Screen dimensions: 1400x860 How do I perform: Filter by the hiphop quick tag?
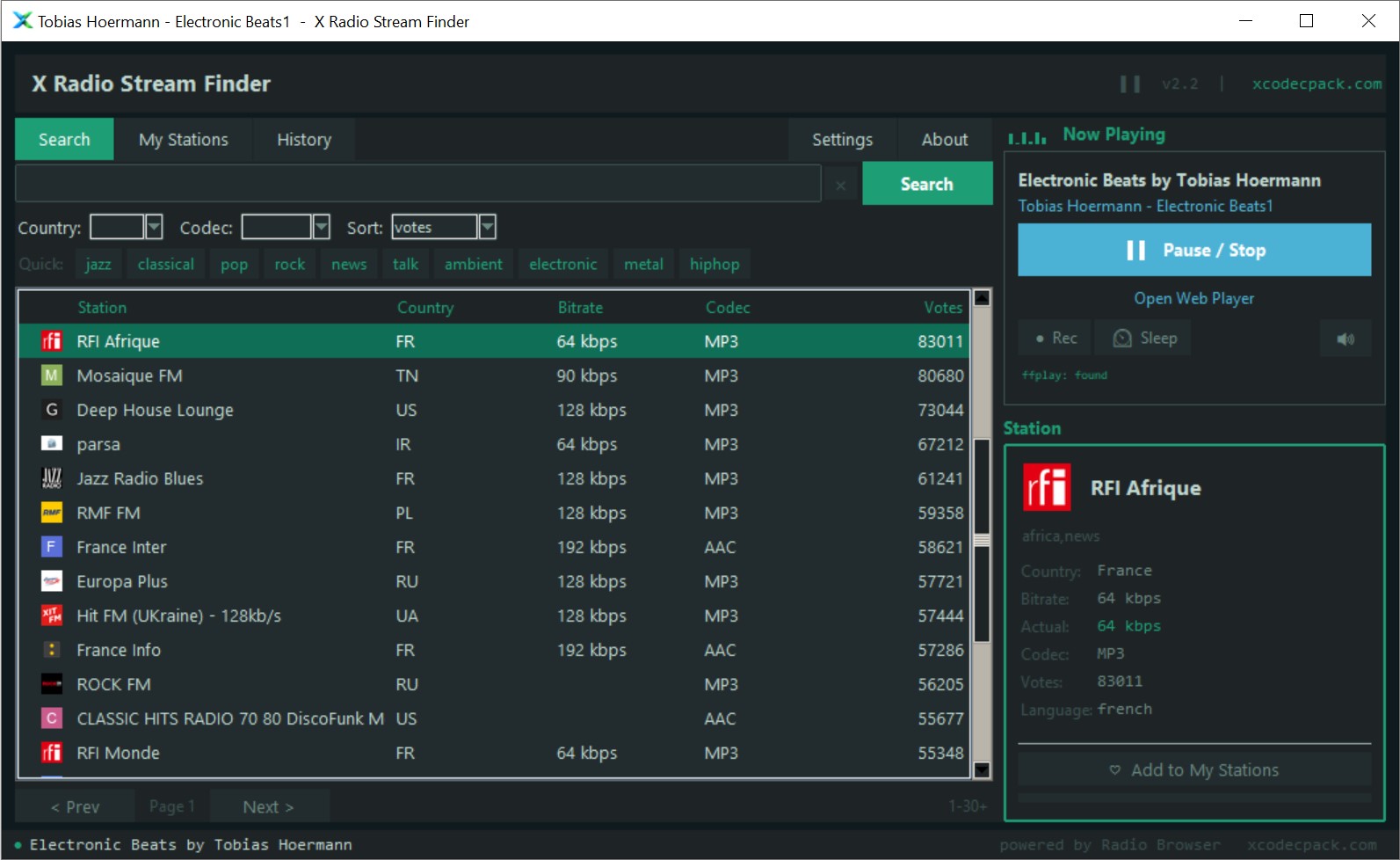715,264
